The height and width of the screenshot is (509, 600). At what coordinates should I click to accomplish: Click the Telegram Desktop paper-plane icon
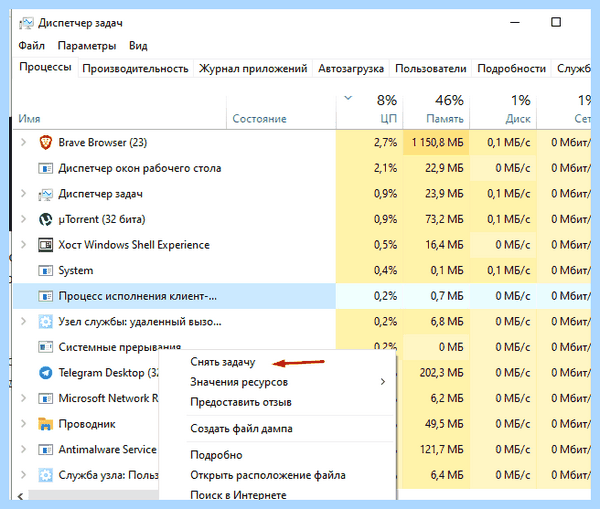pyautogui.click(x=46, y=373)
